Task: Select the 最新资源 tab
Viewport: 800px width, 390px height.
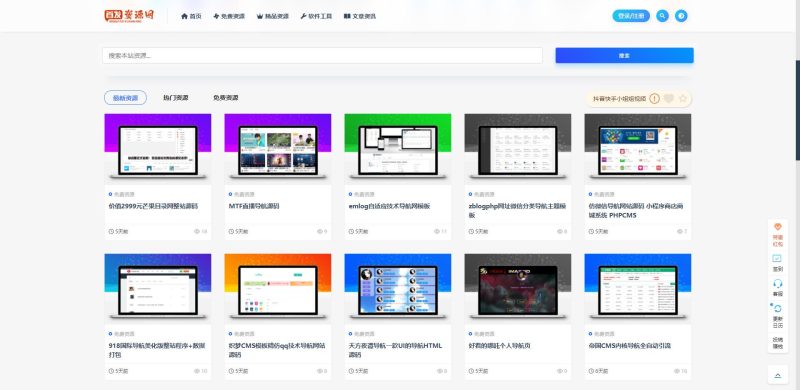Action: pos(126,98)
